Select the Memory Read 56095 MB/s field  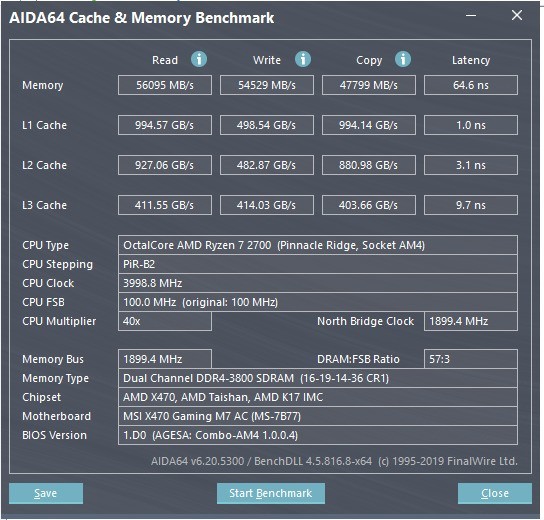pyautogui.click(x=165, y=85)
